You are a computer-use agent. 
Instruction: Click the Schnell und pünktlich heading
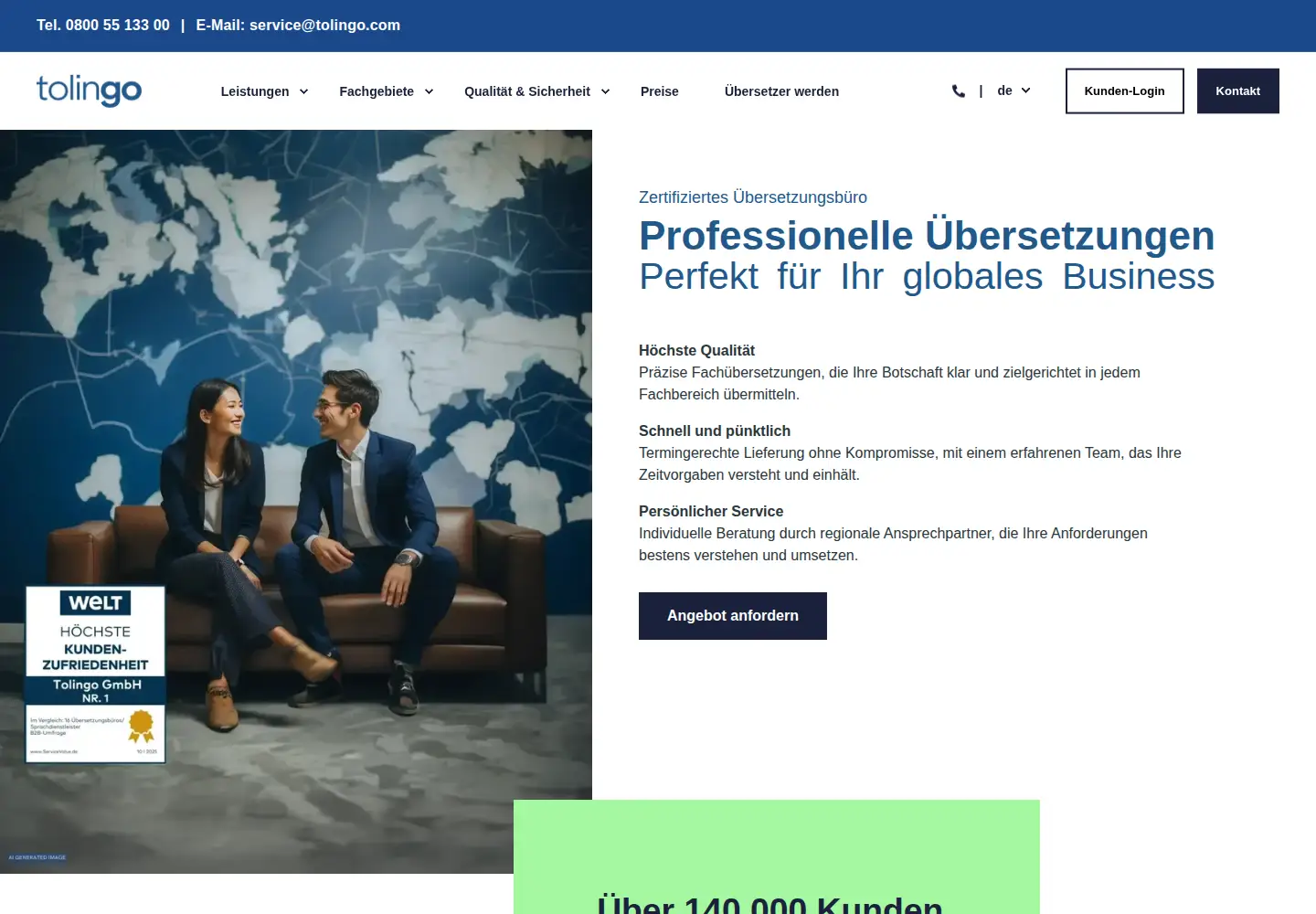click(x=715, y=431)
